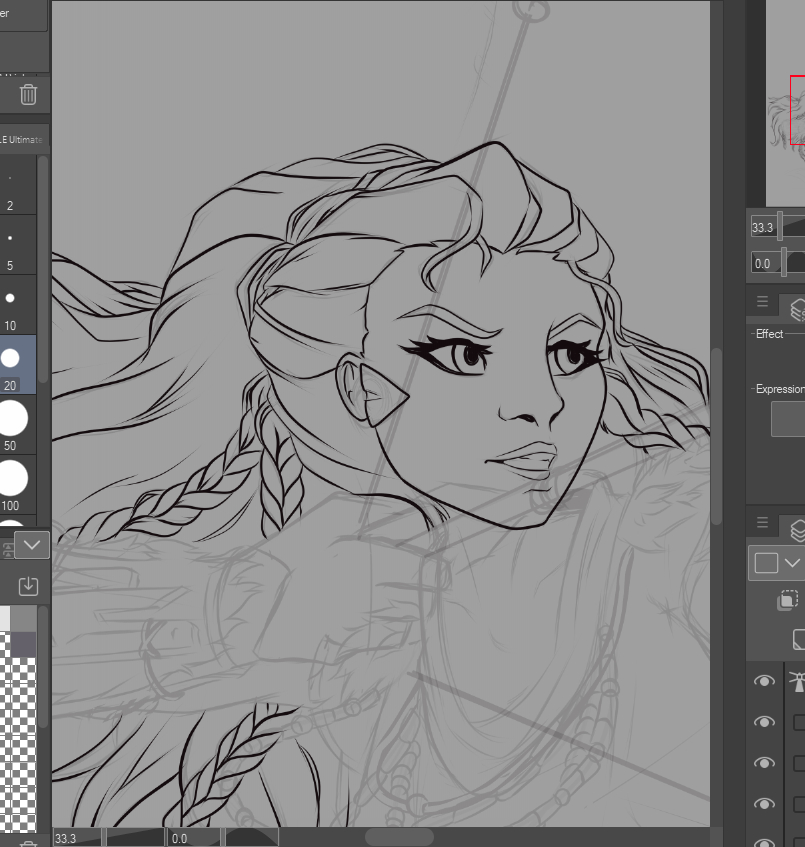Screen dimensions: 805x847
Task: Open the Layer panel hamburger menu
Action: [x=762, y=524]
